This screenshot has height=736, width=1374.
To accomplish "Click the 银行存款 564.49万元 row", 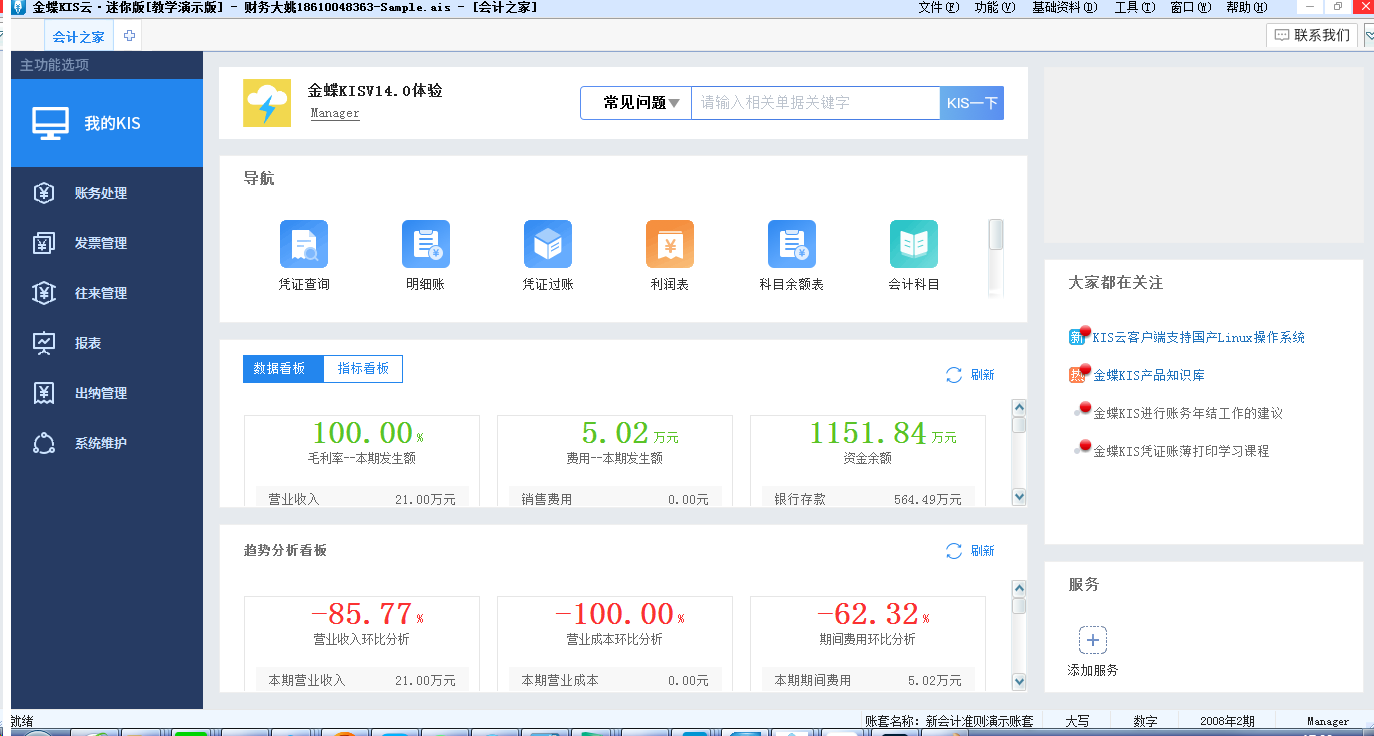I will point(868,499).
